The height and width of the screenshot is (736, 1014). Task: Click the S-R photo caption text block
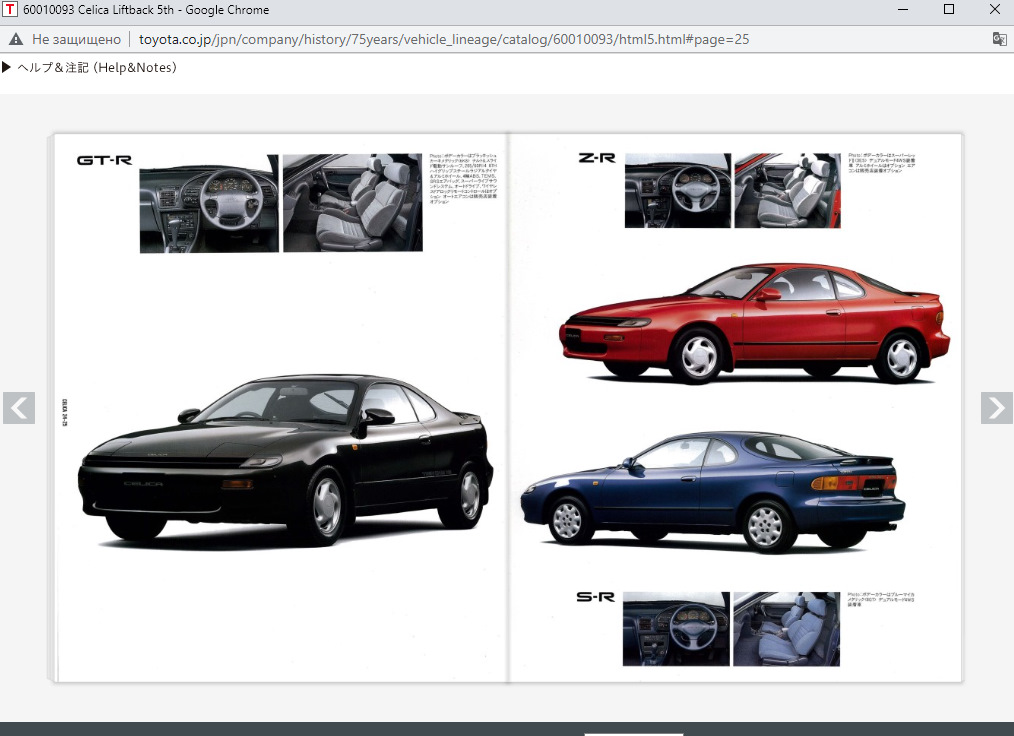point(881,600)
